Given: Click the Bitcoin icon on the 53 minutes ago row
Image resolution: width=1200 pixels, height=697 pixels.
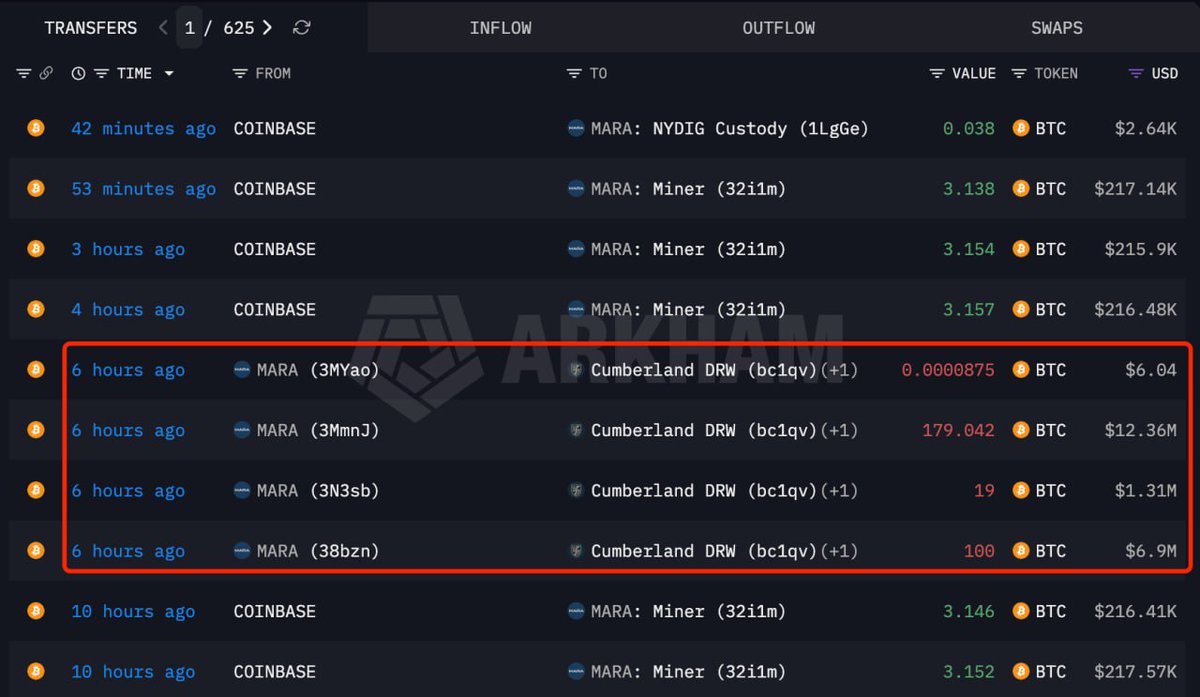Looking at the screenshot, I should pos(36,188).
